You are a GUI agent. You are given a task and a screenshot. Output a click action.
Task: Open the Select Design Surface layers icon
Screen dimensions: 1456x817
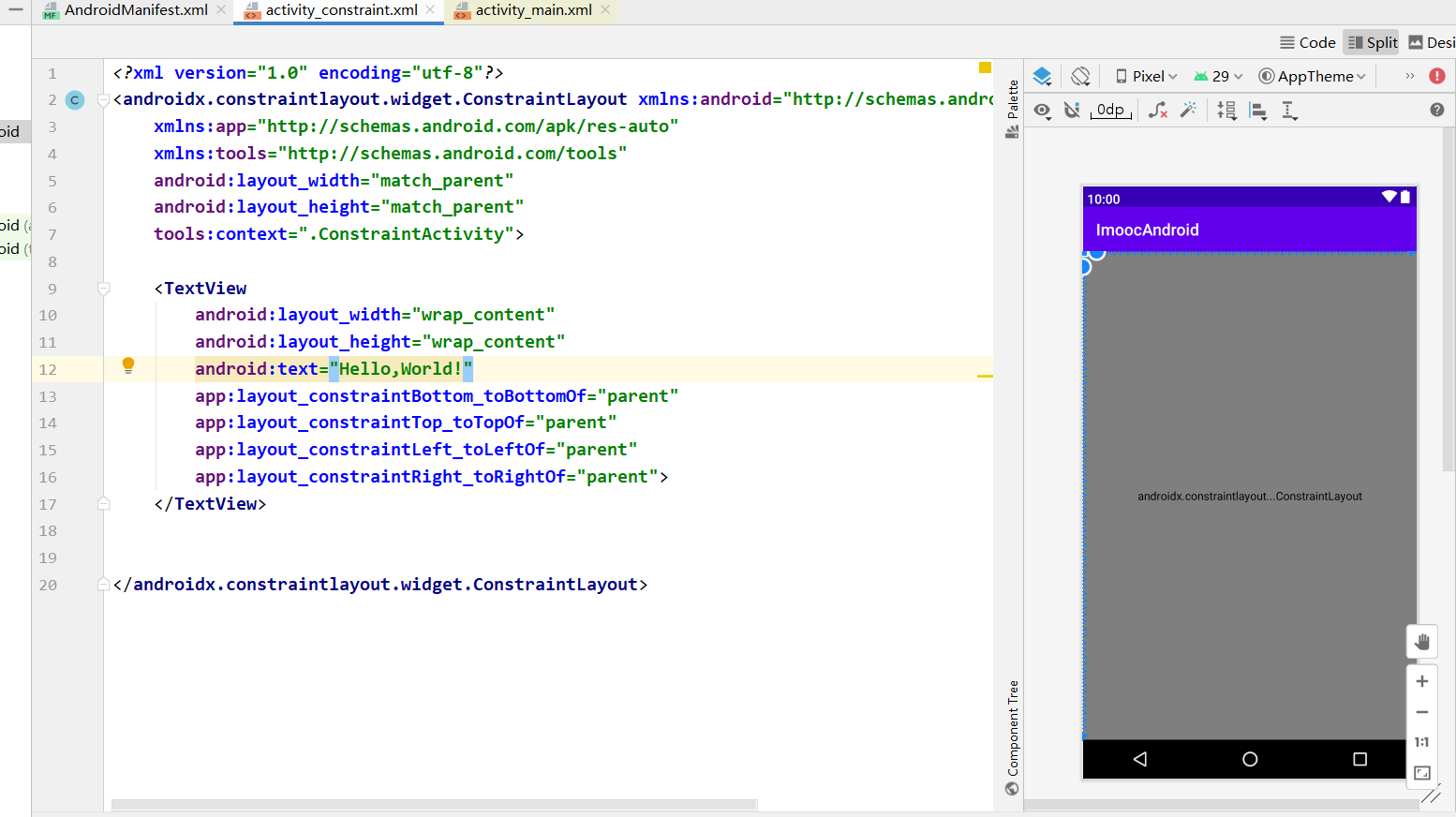(x=1042, y=77)
